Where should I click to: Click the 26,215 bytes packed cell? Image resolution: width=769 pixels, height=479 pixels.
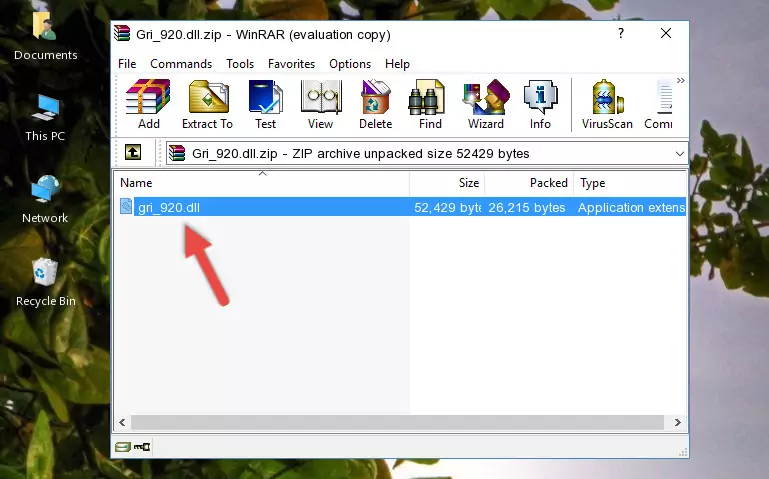tap(527, 207)
